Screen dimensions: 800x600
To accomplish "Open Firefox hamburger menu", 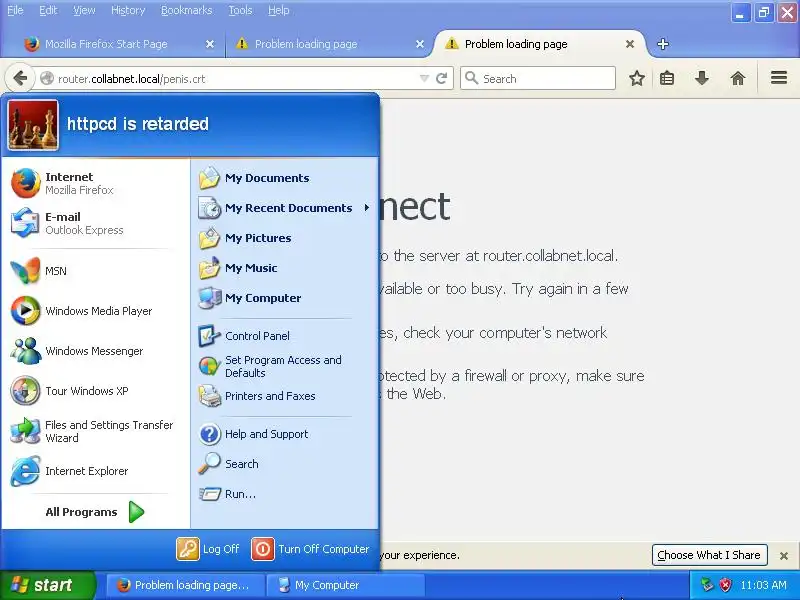I will click(x=779, y=78).
